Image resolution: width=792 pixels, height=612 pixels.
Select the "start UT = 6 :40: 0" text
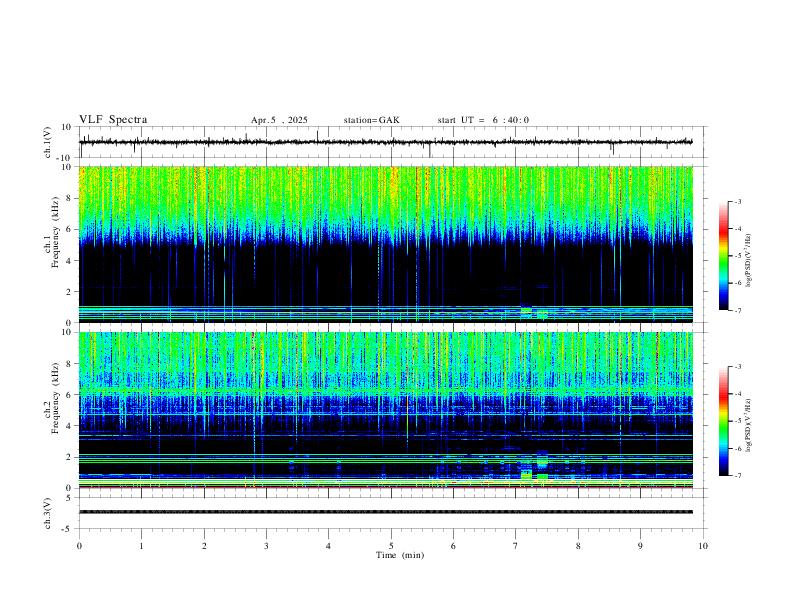coord(483,120)
